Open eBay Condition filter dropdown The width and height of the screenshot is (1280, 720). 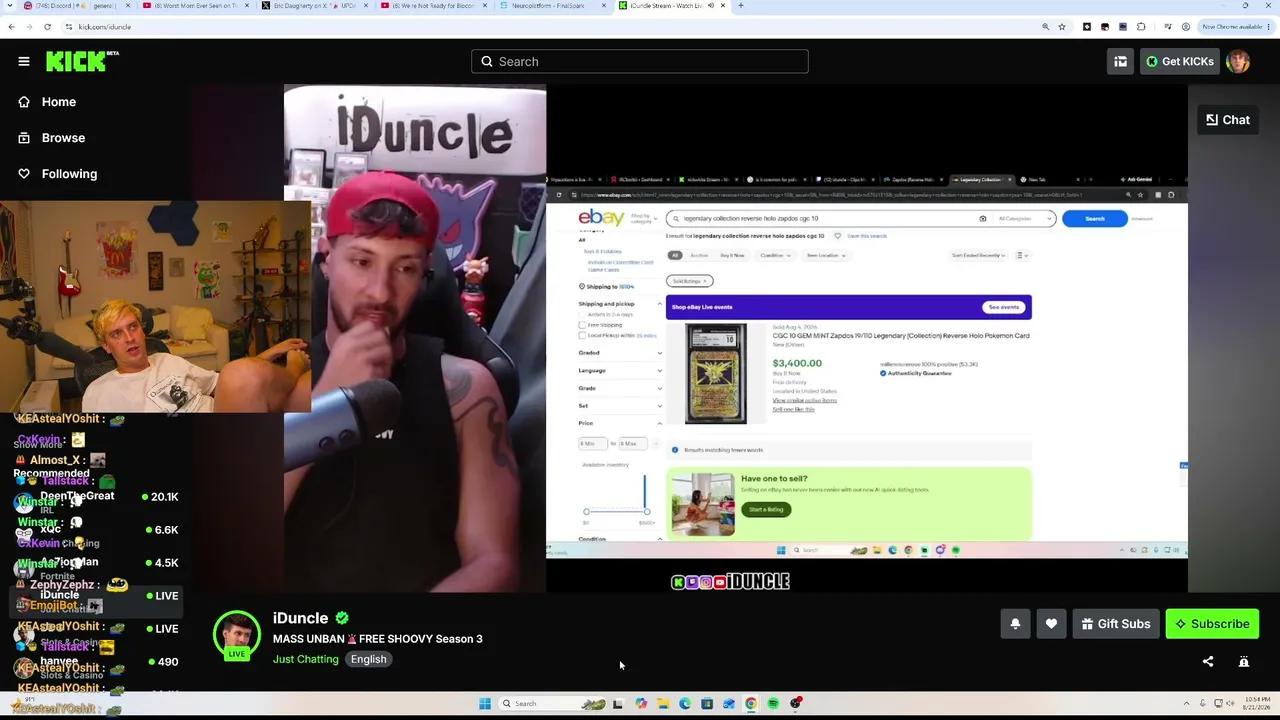(775, 255)
